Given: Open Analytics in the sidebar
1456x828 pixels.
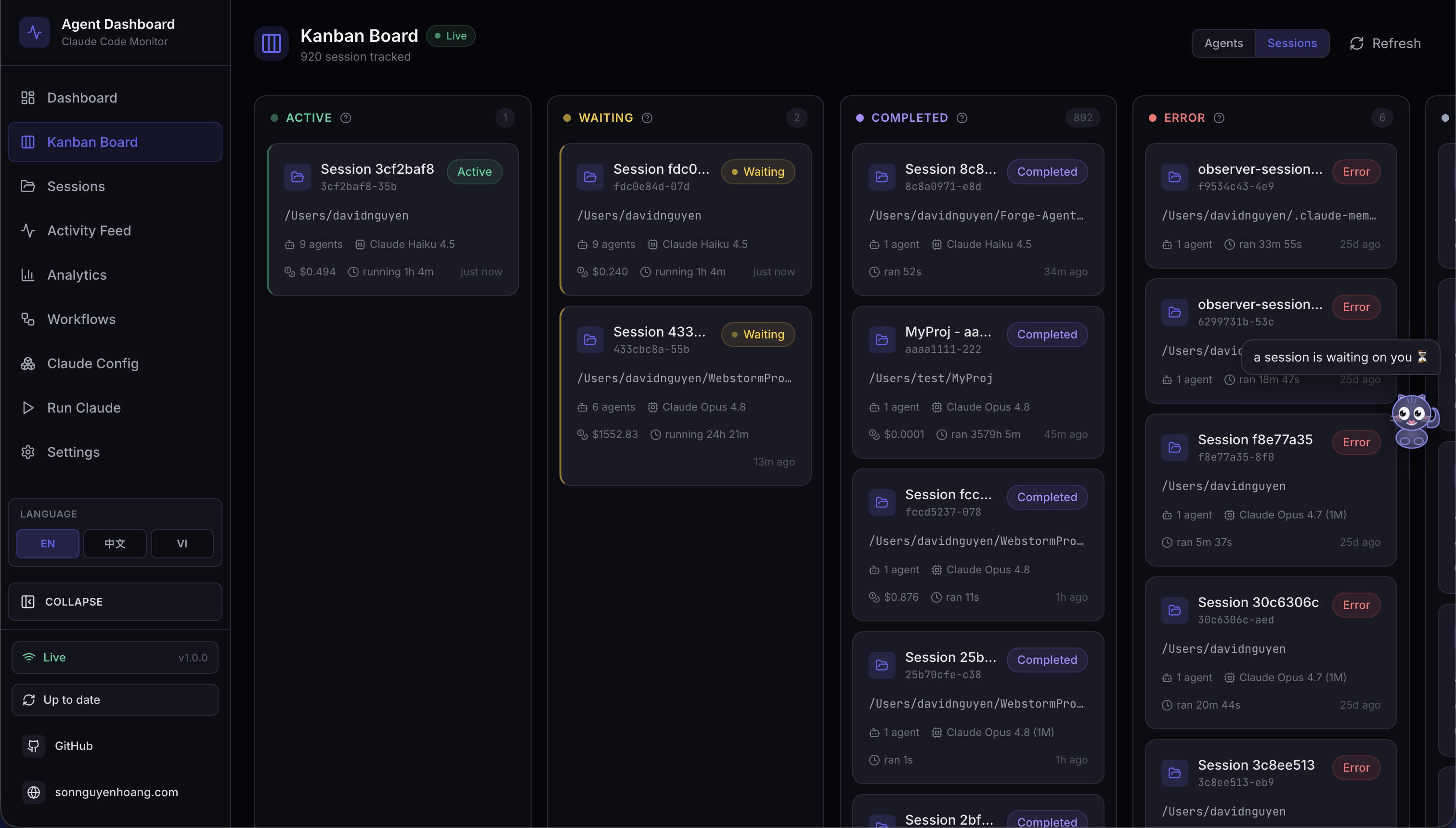Looking at the screenshot, I should pyautogui.click(x=115, y=275).
